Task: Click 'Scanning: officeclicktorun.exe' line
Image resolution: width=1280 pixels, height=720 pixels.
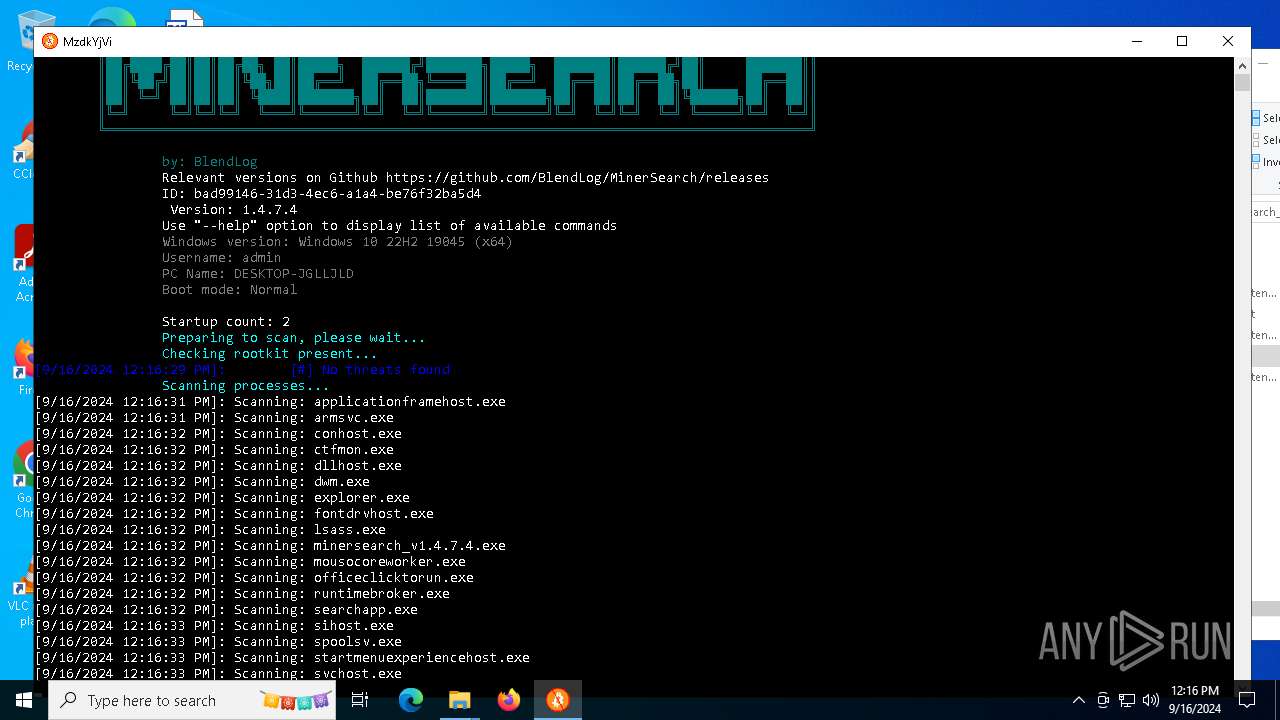Action: pyautogui.click(x=254, y=577)
